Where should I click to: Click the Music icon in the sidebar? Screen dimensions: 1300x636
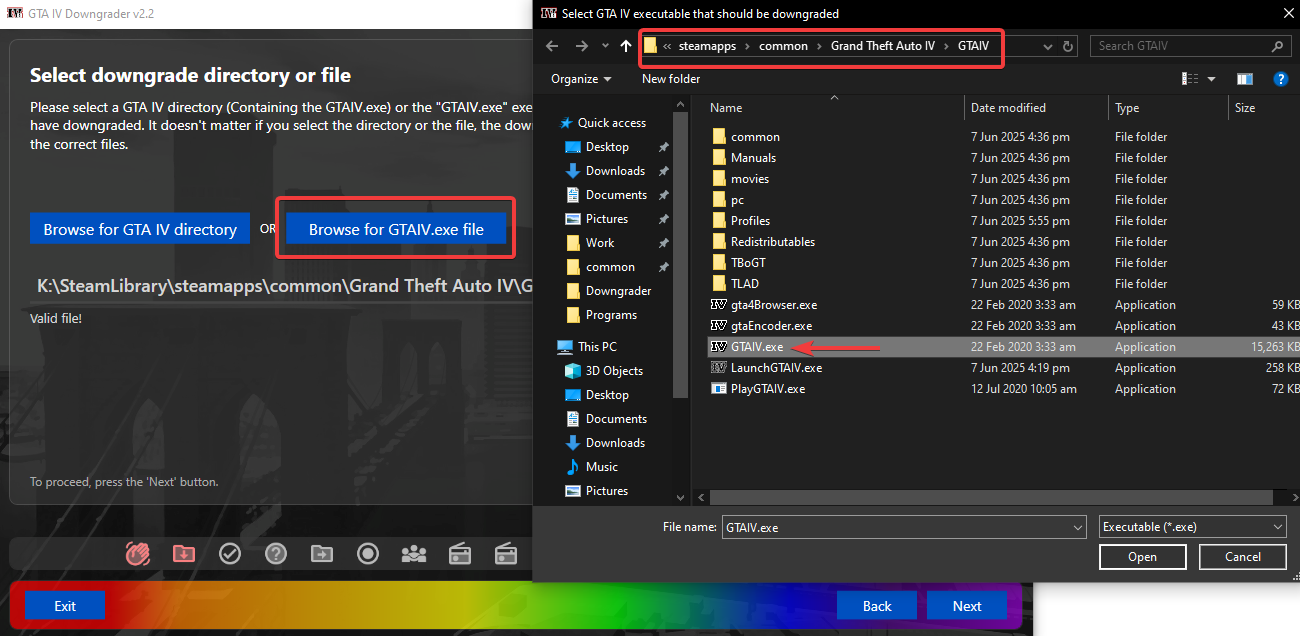(x=573, y=467)
